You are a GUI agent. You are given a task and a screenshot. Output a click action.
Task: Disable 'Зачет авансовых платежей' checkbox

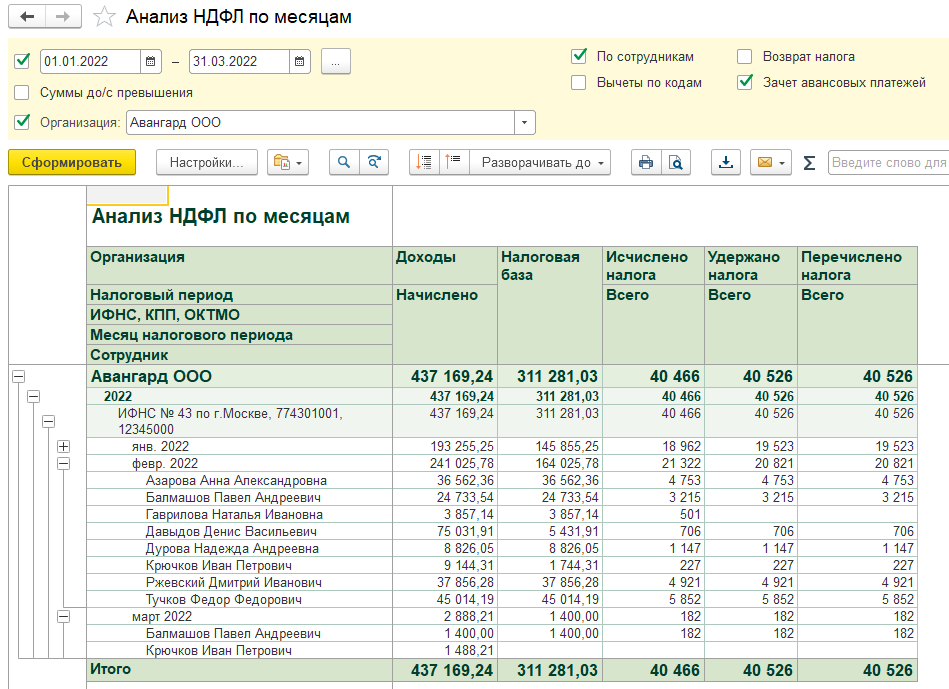[x=744, y=83]
